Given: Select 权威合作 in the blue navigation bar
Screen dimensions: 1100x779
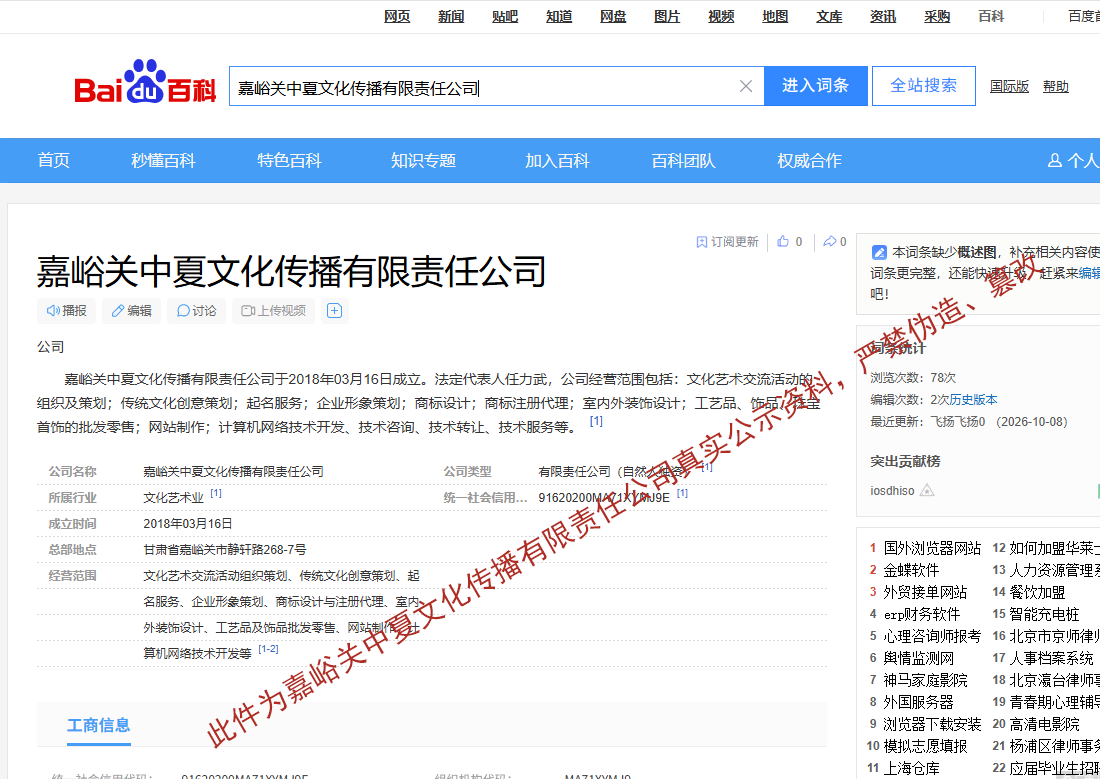Looking at the screenshot, I should [809, 160].
